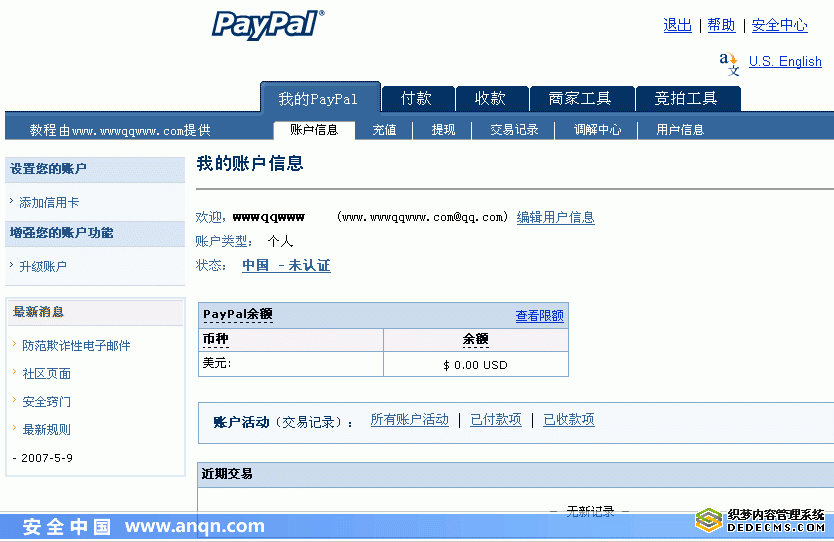834x542 pixels.
Task: Open the 用户信息 sub-tab
Action: point(680,130)
